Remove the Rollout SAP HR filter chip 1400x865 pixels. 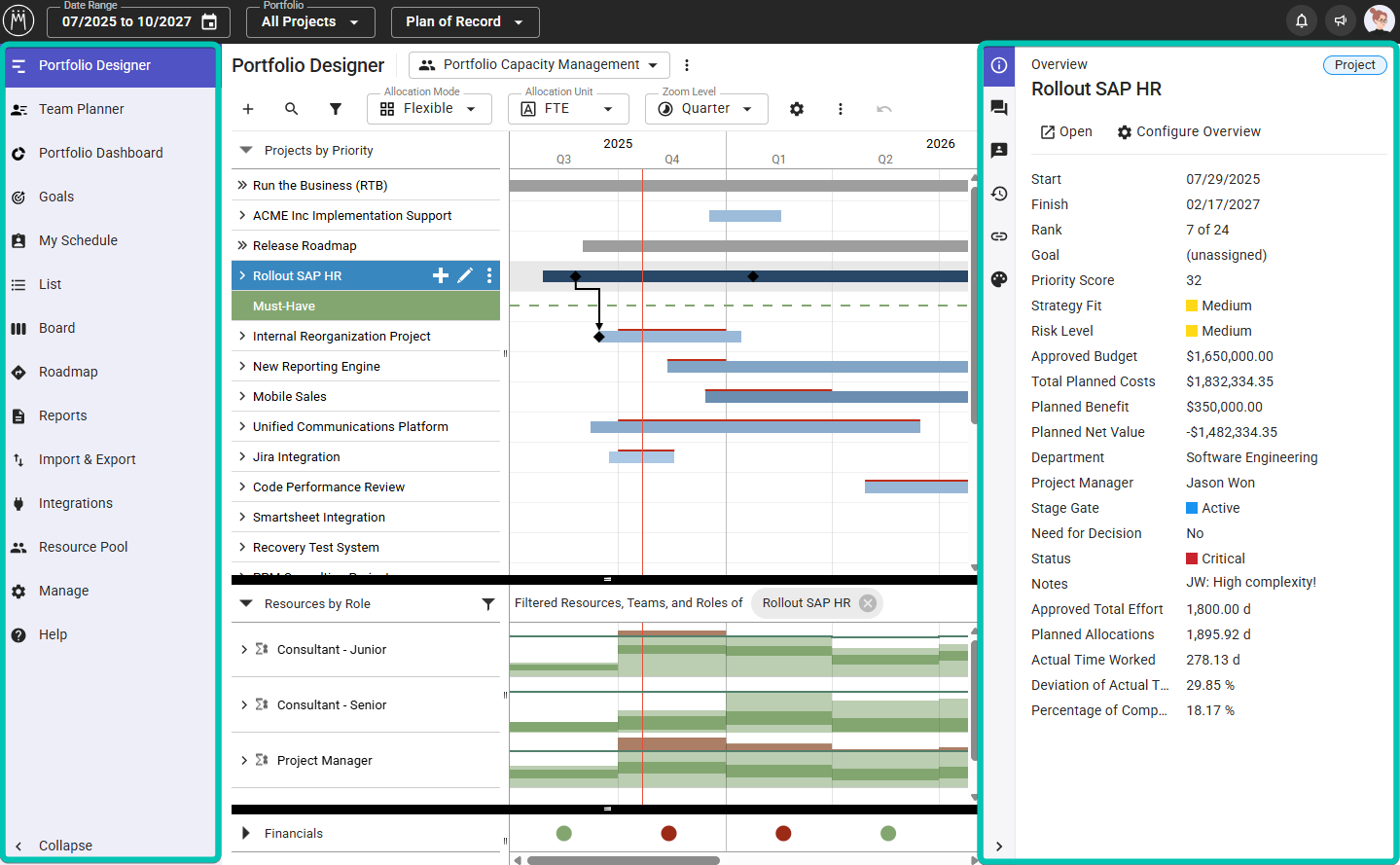point(868,603)
